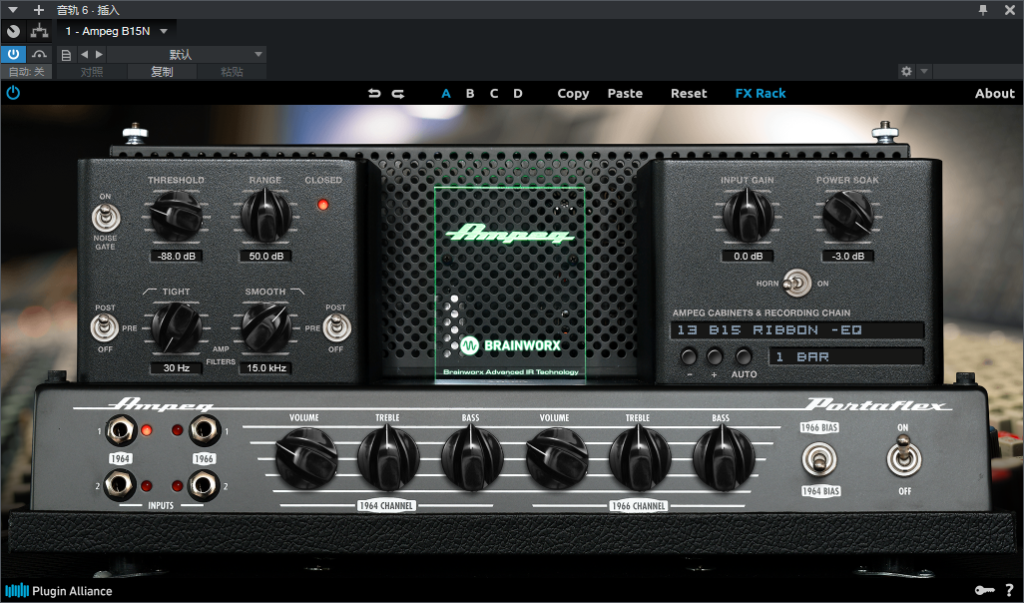Click the Power Soak knob

(848, 215)
